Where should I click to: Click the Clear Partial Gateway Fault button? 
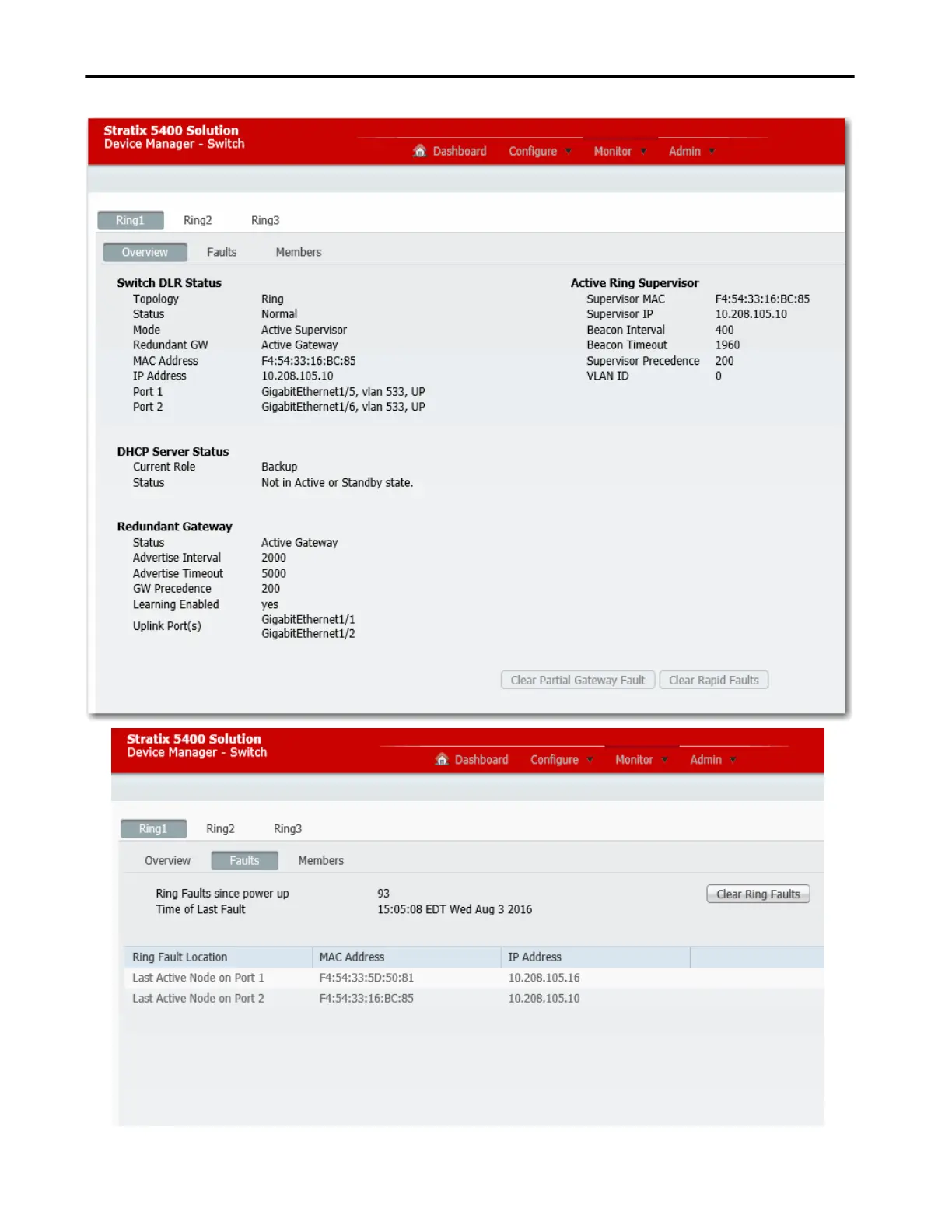coord(578,680)
